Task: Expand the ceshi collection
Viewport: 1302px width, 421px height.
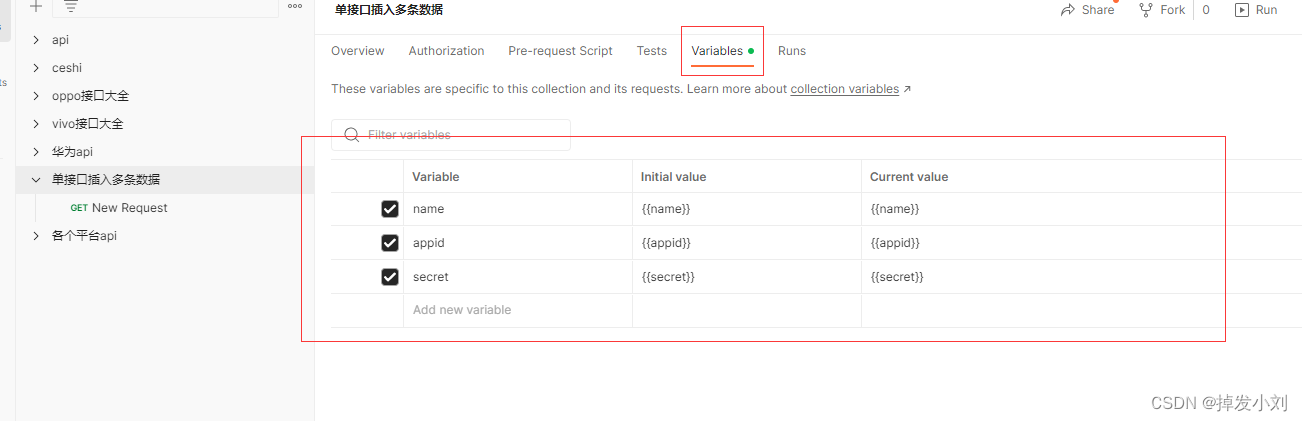Action: pos(36,68)
